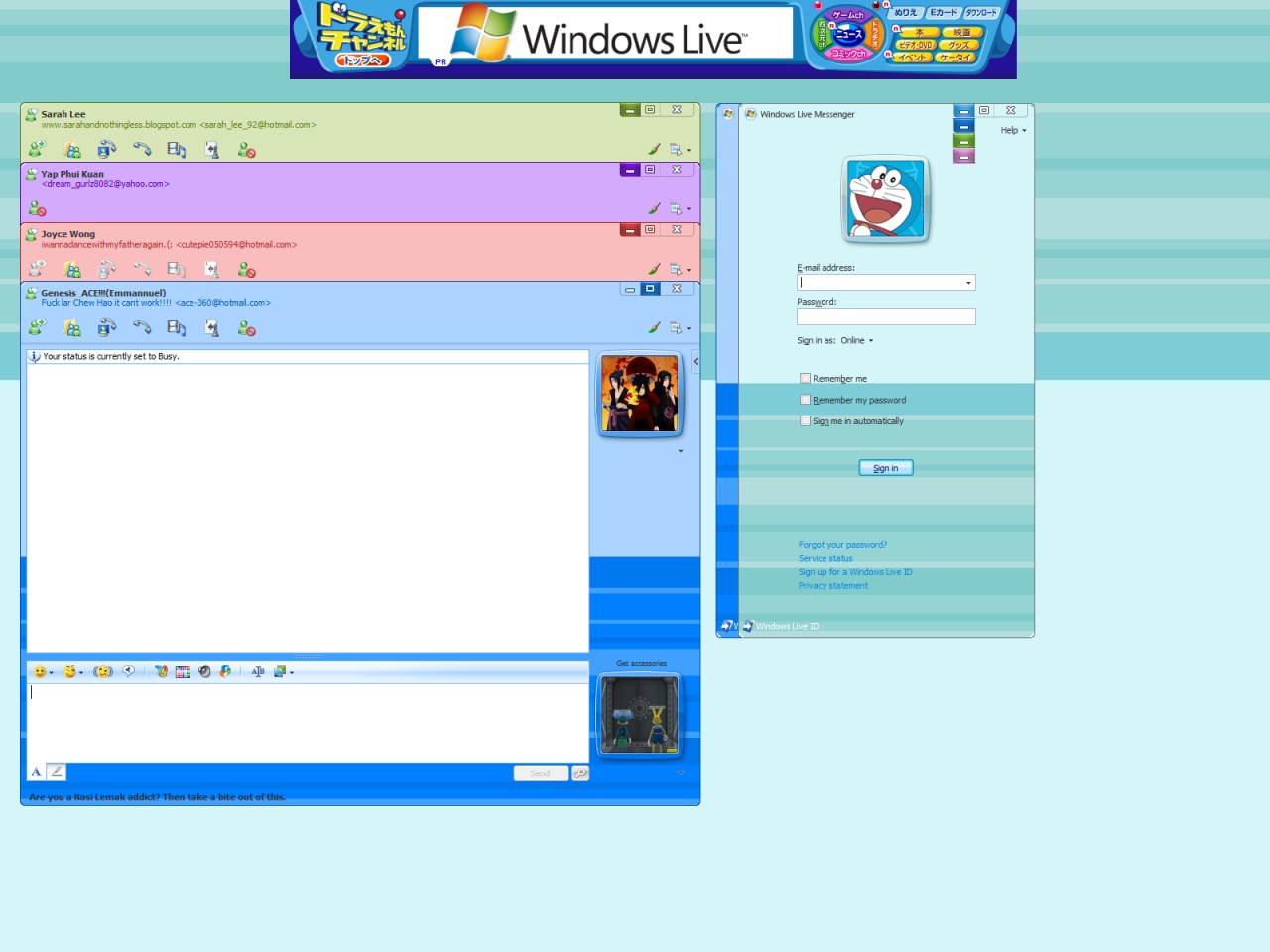The image size is (1270, 952).
Task: Enable Sign me in automatically
Action: click(805, 420)
